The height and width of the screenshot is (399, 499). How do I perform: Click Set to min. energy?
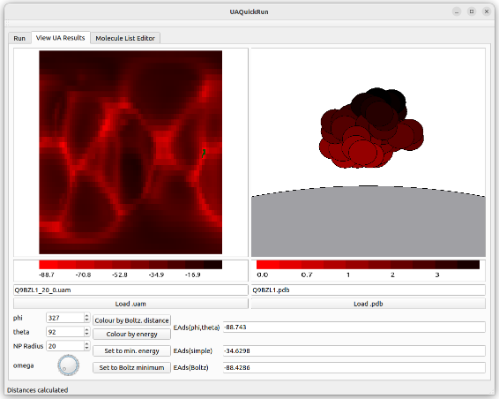pos(132,351)
